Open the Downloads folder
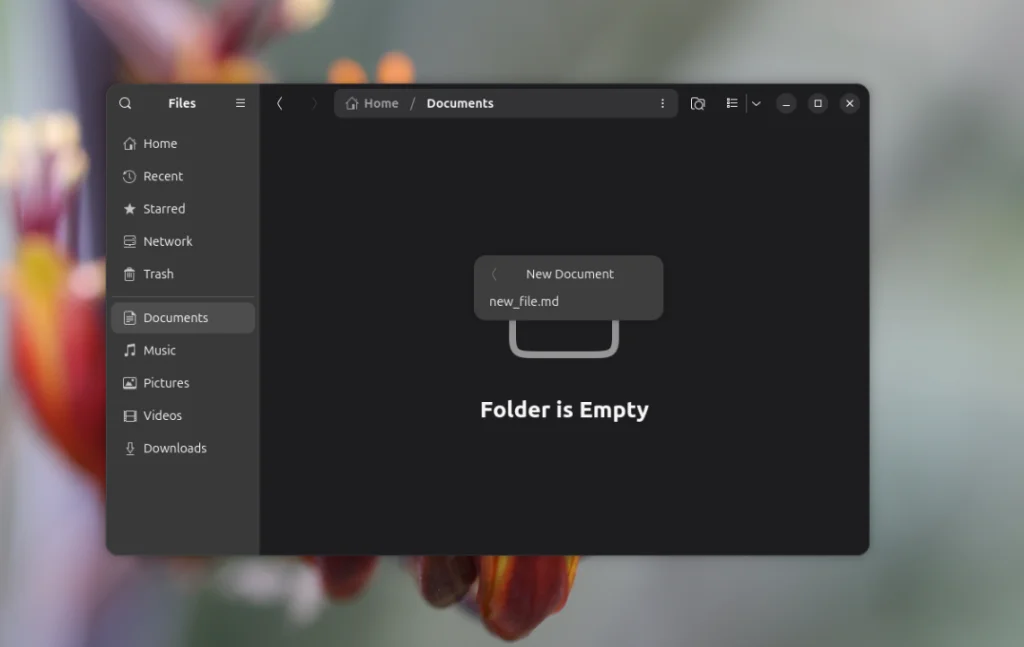Image resolution: width=1024 pixels, height=647 pixels. 175,448
